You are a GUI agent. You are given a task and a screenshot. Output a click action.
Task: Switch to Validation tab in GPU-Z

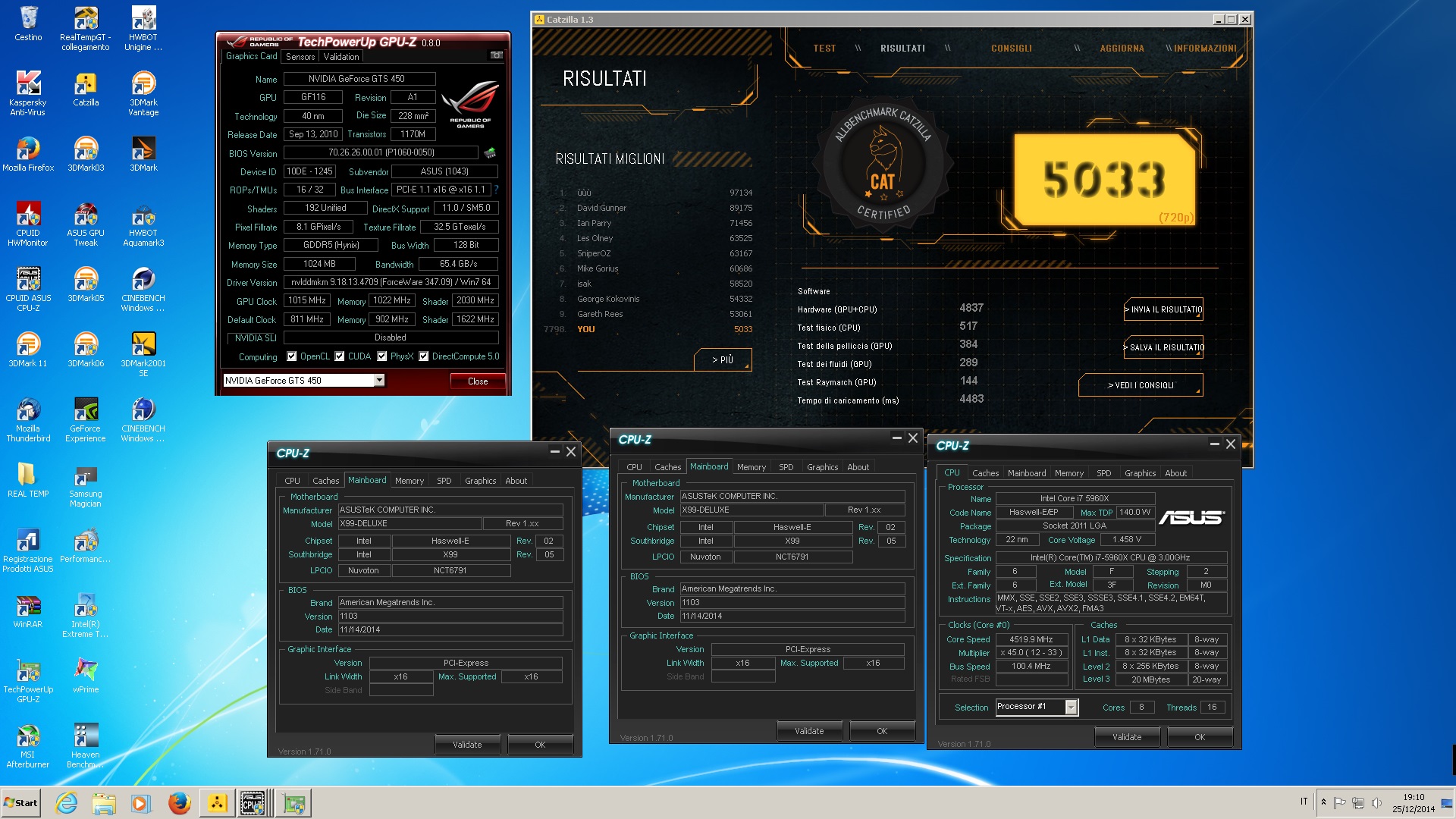[x=341, y=57]
